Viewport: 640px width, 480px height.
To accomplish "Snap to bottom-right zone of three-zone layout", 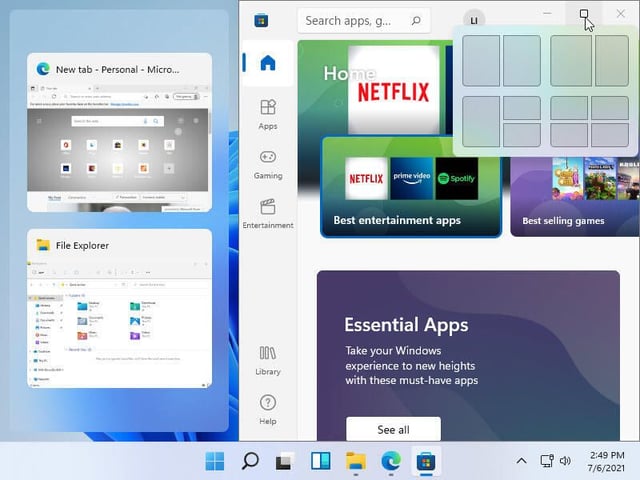I will point(522,135).
